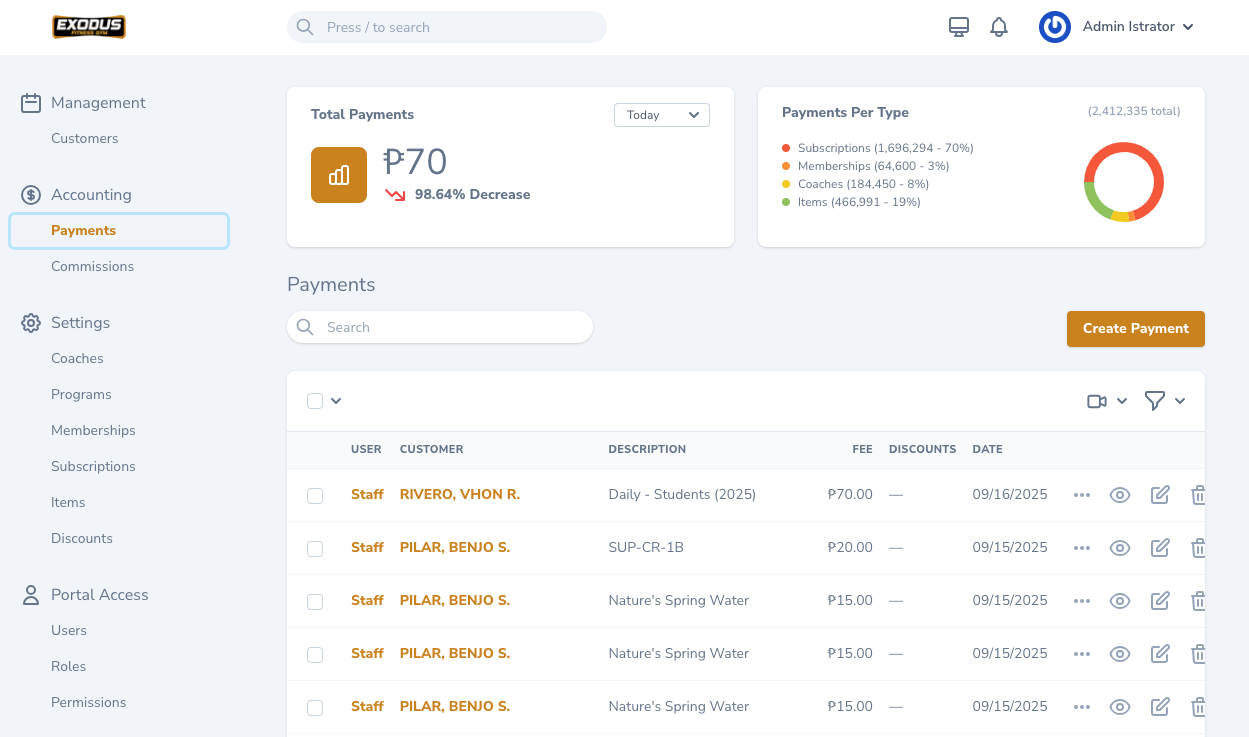The height and width of the screenshot is (737, 1249).
Task: Click the Create Payment button
Action: [1135, 329]
